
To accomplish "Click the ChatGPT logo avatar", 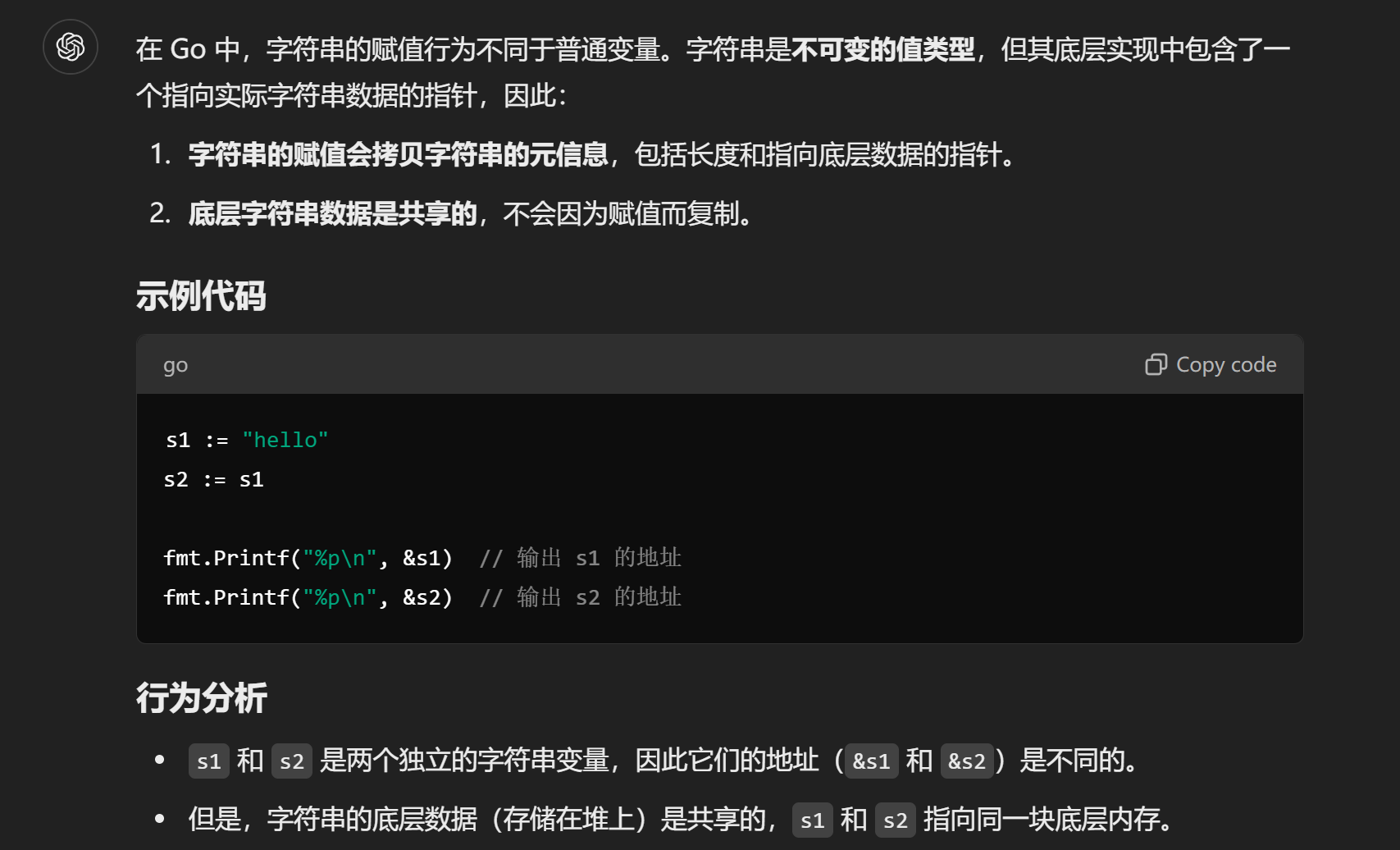I will coord(71,47).
